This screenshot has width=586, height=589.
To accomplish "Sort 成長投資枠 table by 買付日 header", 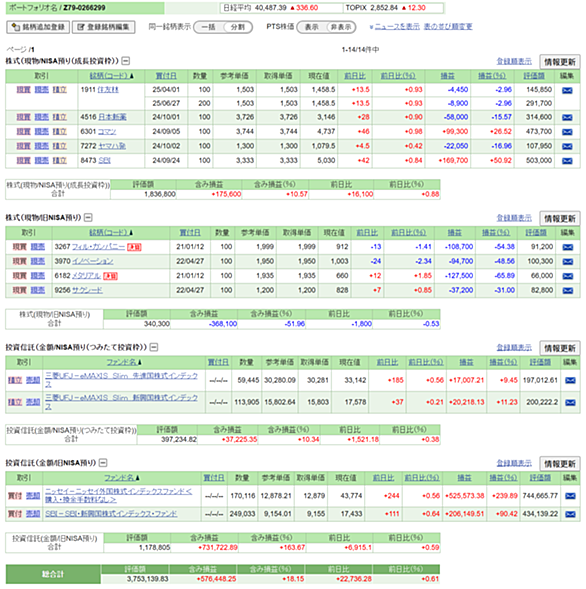I will tap(166, 76).
